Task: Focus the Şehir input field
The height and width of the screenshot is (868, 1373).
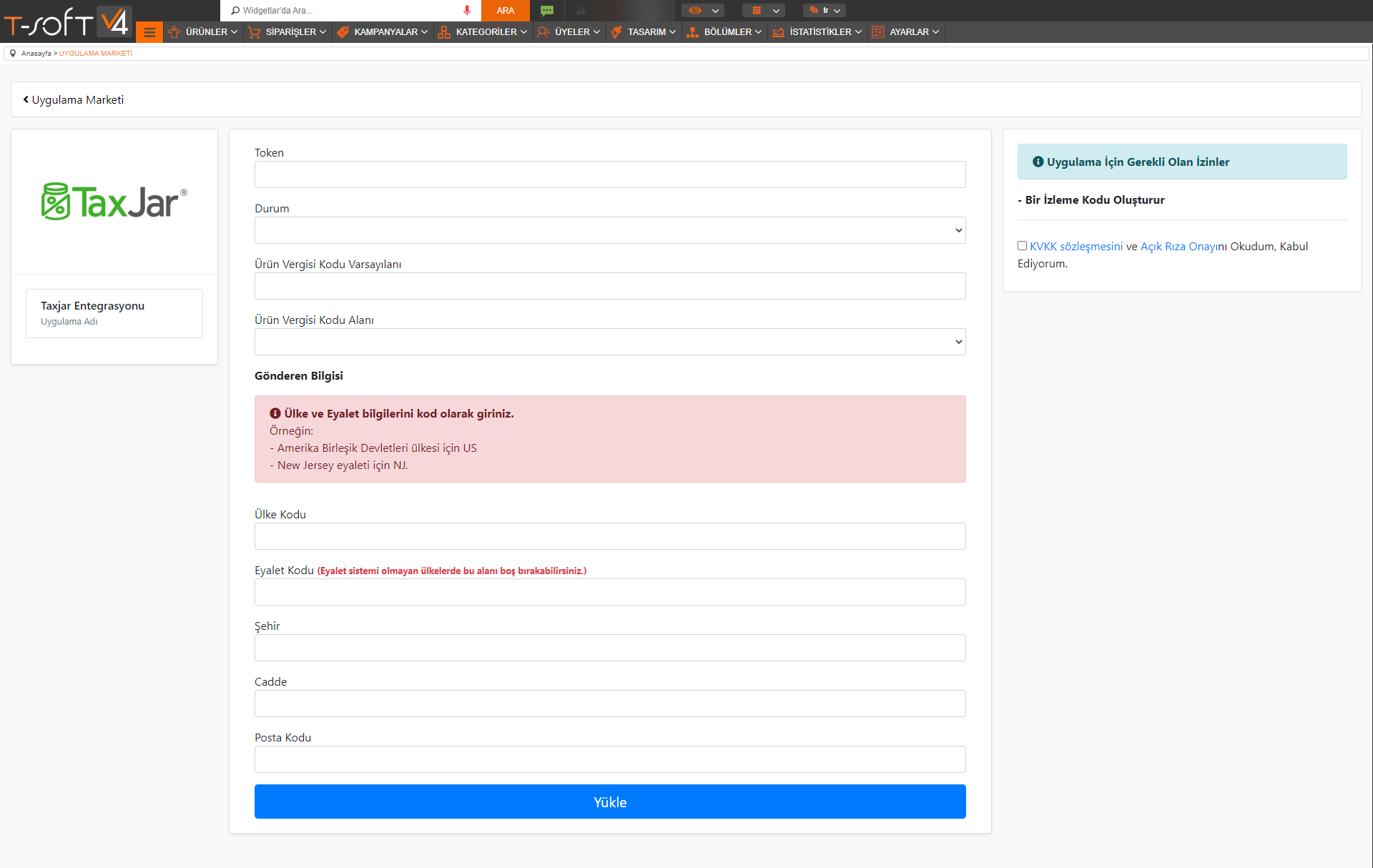Action: [610, 648]
